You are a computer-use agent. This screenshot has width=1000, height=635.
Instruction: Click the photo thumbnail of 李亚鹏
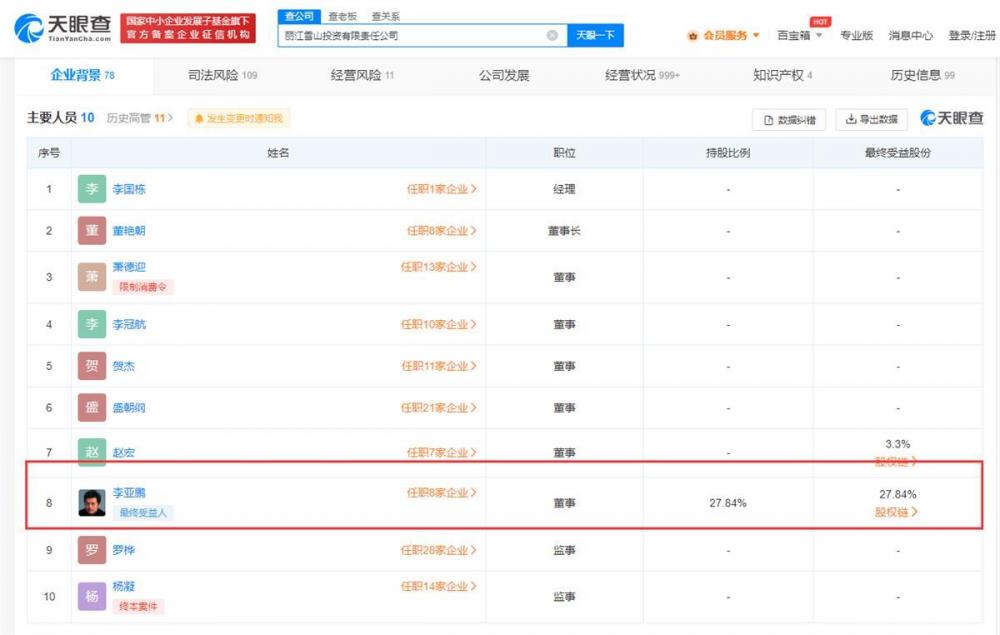click(x=92, y=502)
